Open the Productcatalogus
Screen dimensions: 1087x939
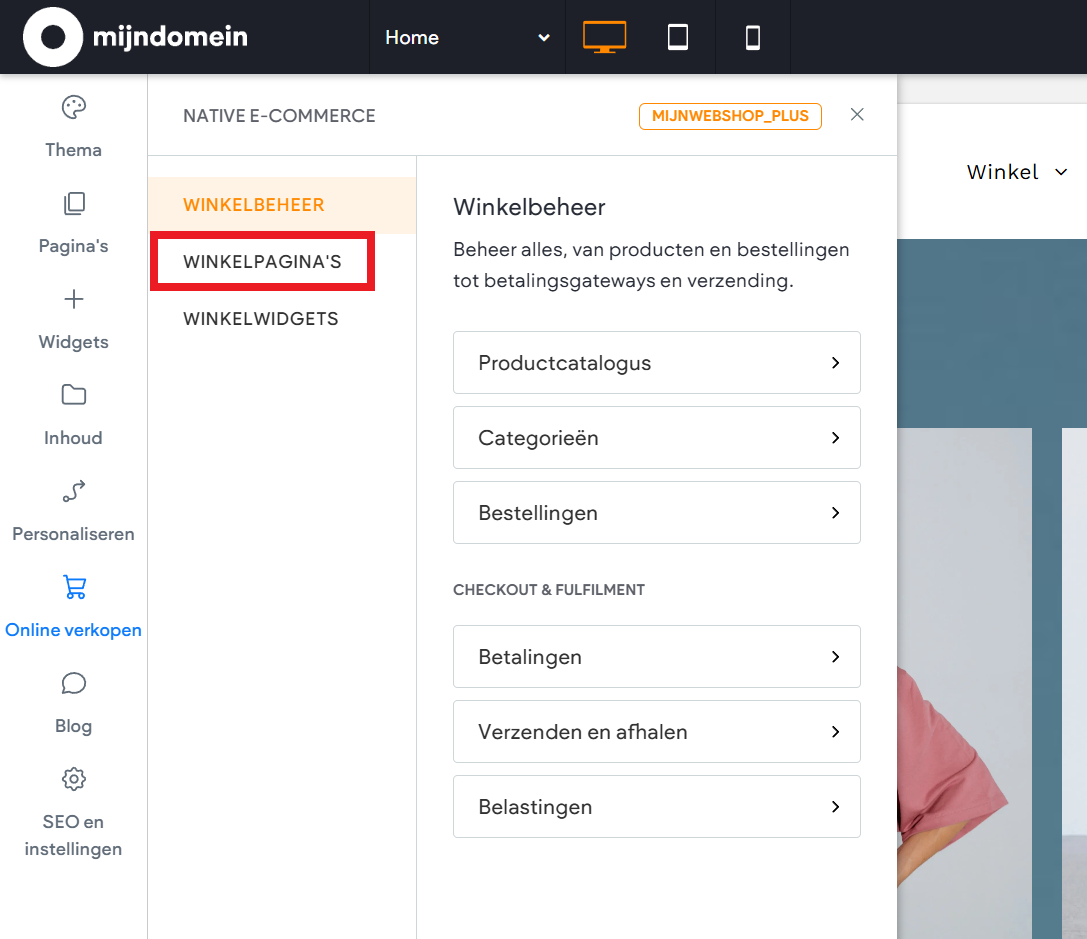pyautogui.click(x=657, y=362)
